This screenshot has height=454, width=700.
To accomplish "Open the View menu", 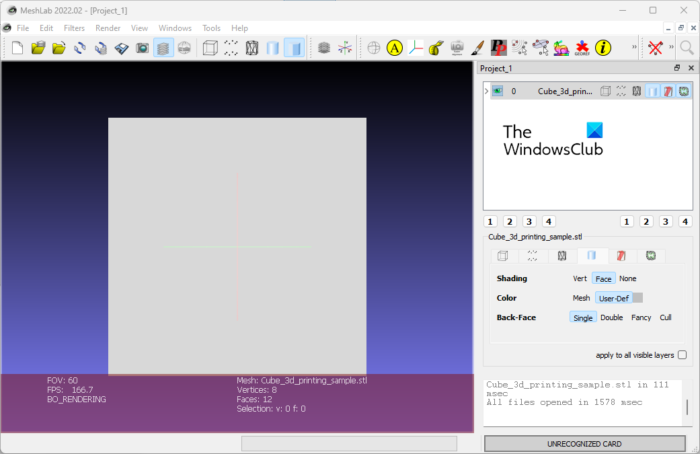I will [x=139, y=28].
